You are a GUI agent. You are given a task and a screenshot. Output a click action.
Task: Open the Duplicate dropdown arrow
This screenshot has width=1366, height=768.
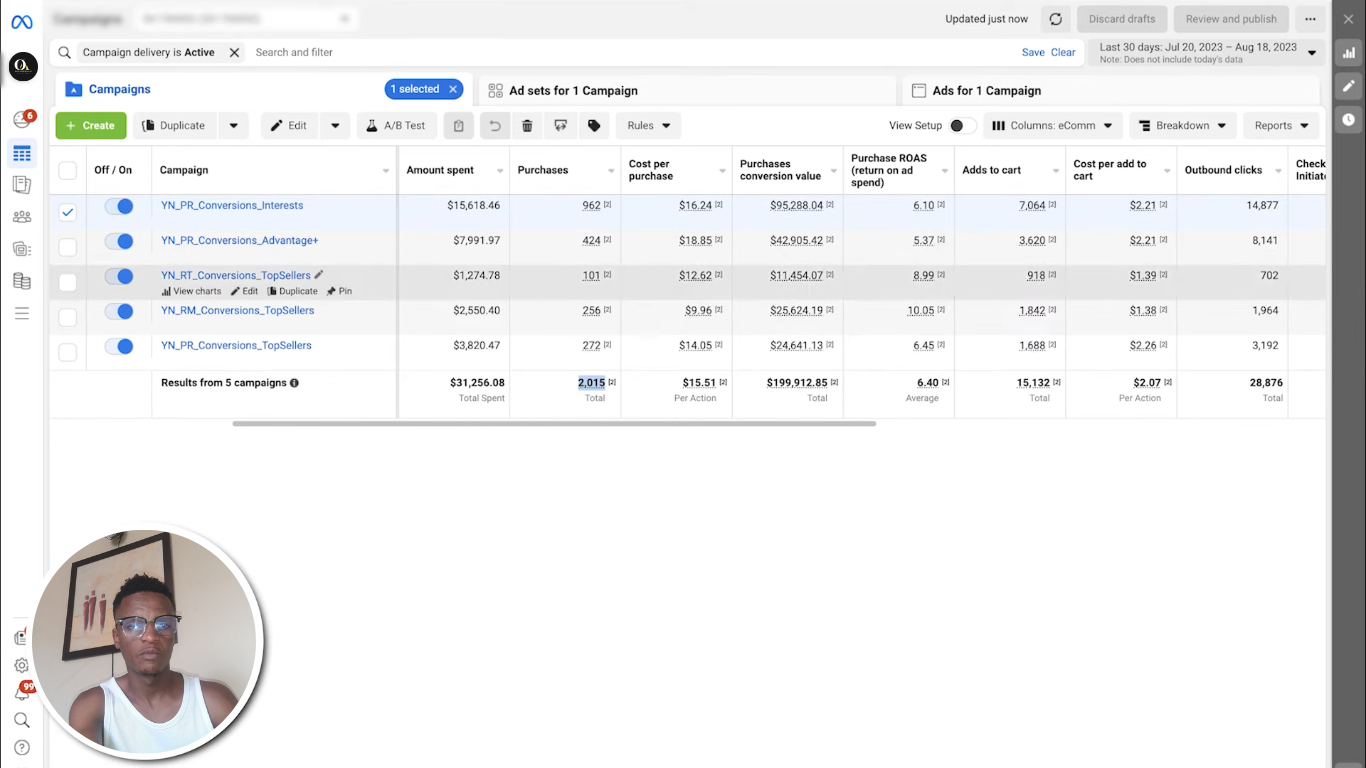pos(234,126)
